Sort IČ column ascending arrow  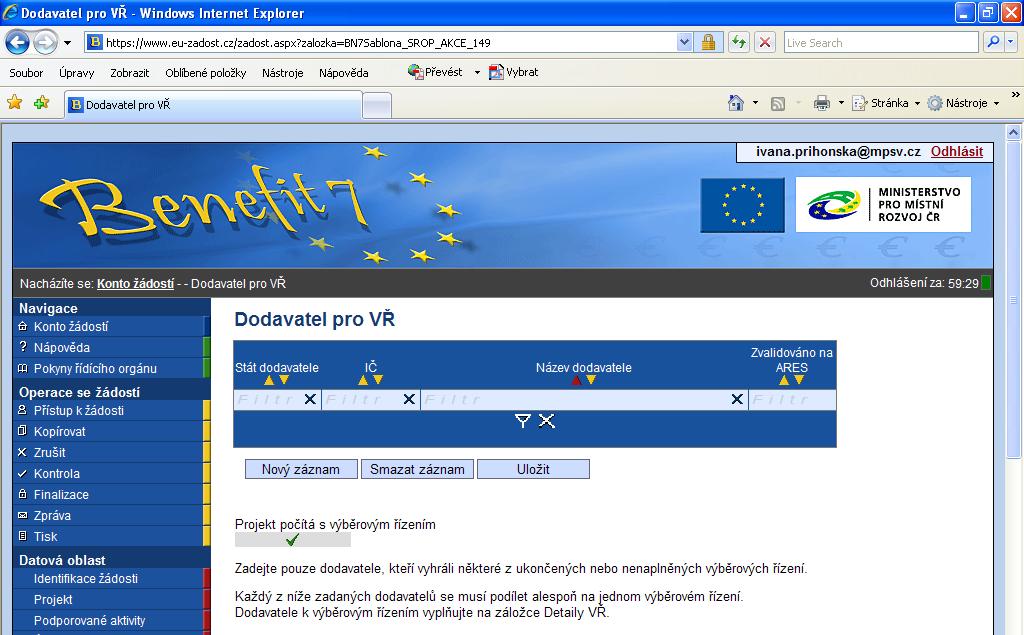(363, 380)
